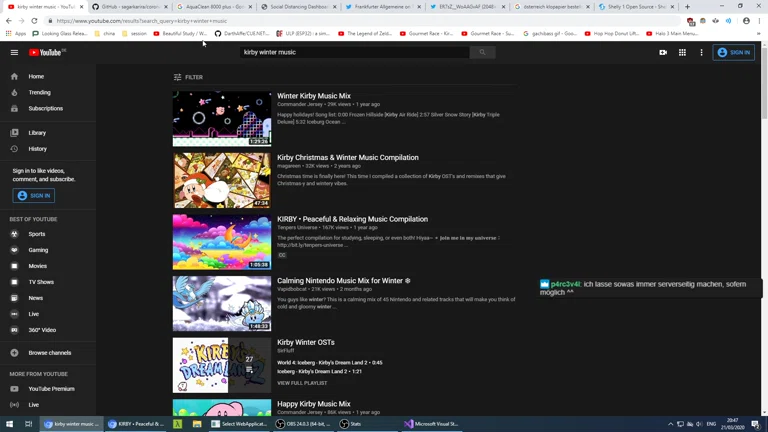Open the YouTube hamburger guide menu
Viewport: 768px width, 432px height.
(14, 52)
